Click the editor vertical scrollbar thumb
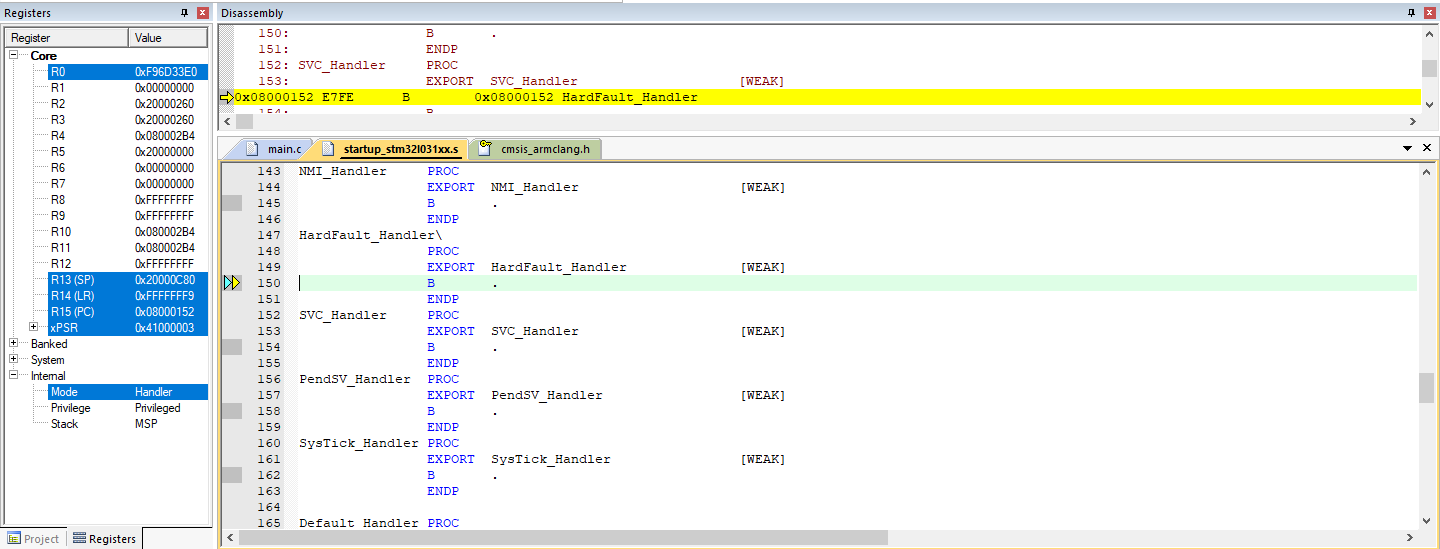Viewport: 1440px width, 549px height. [x=1427, y=387]
